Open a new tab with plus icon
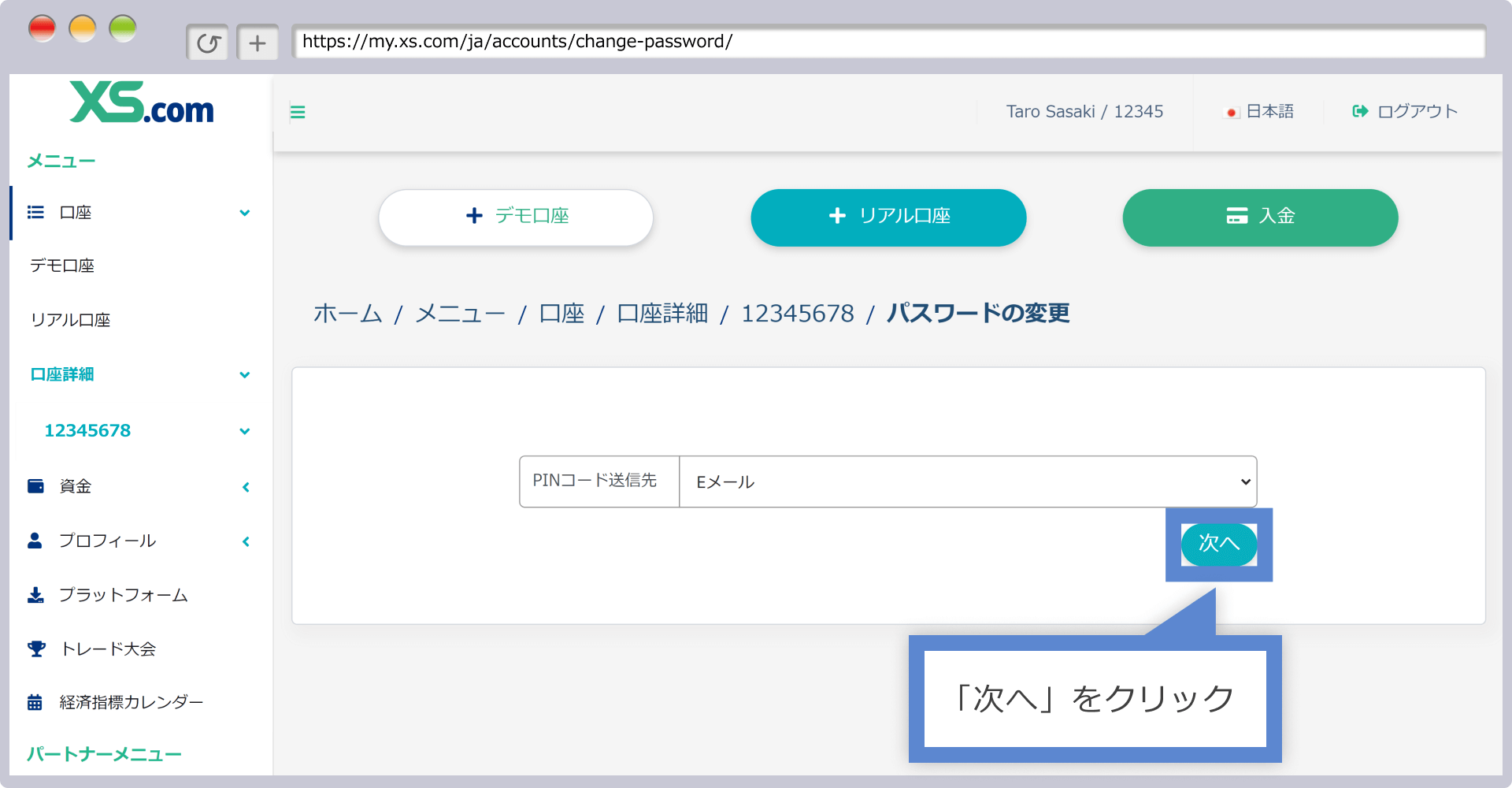The width and height of the screenshot is (1512, 788). coord(258,43)
